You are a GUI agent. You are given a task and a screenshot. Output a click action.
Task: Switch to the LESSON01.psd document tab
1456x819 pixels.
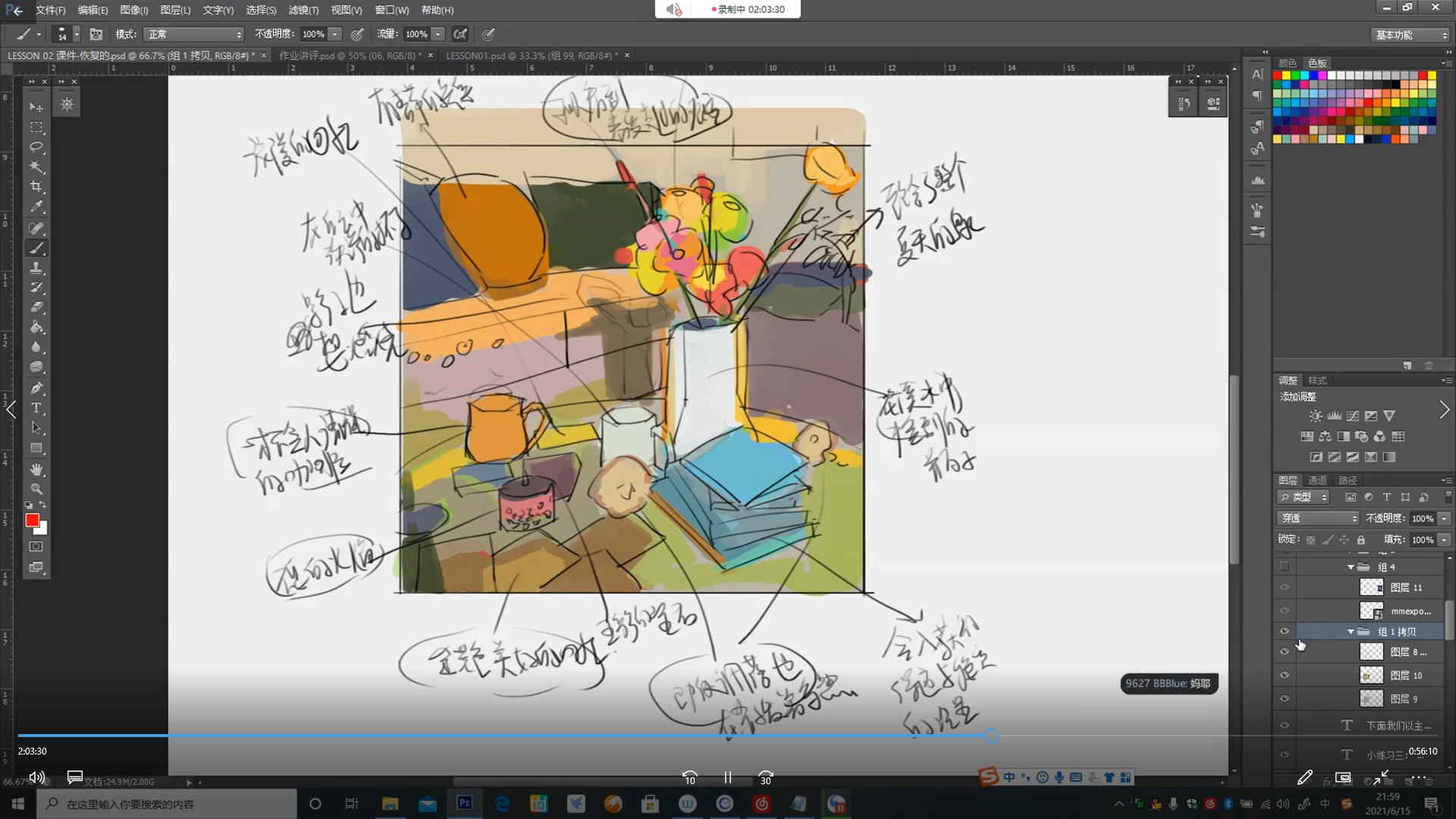[529, 55]
